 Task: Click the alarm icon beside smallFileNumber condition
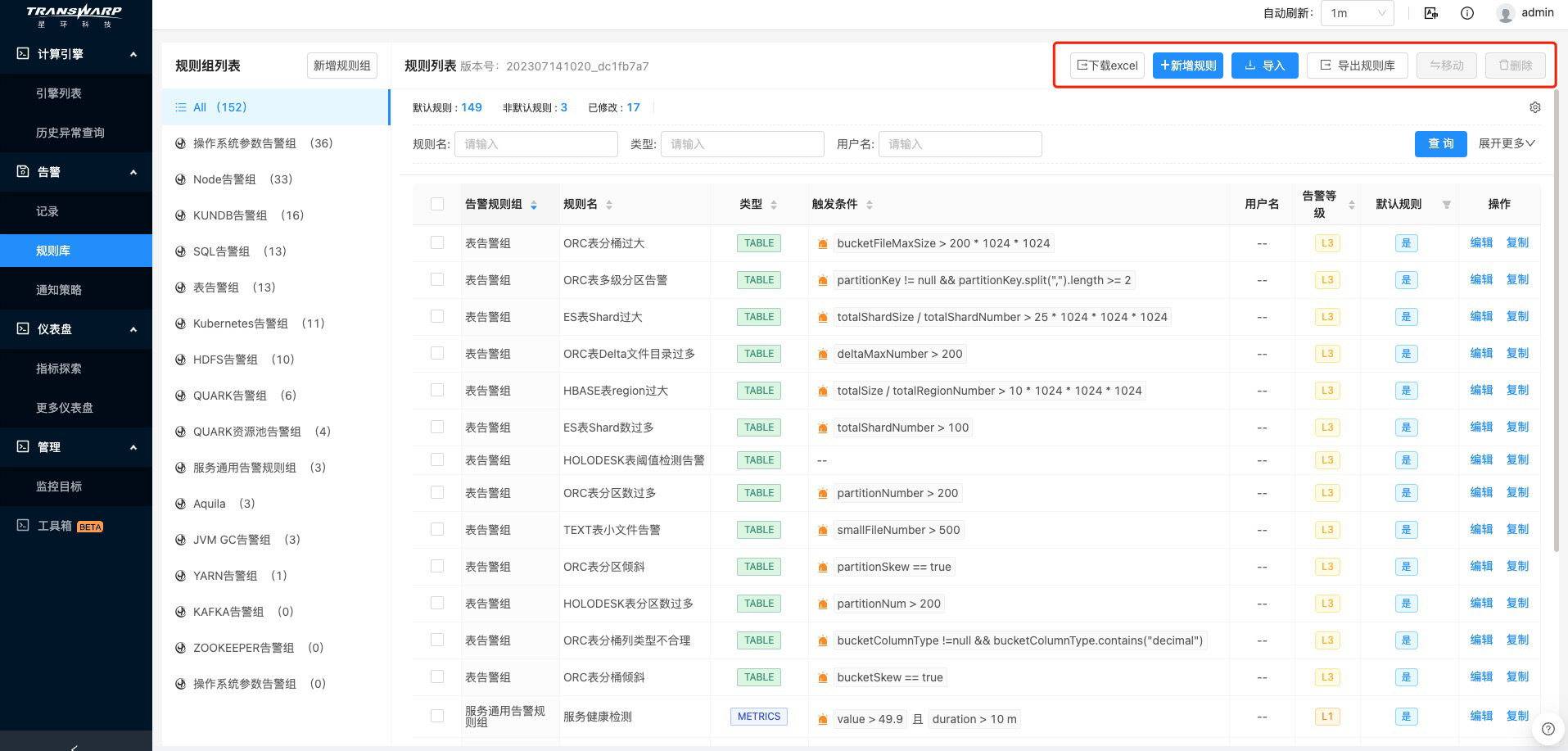click(x=822, y=530)
